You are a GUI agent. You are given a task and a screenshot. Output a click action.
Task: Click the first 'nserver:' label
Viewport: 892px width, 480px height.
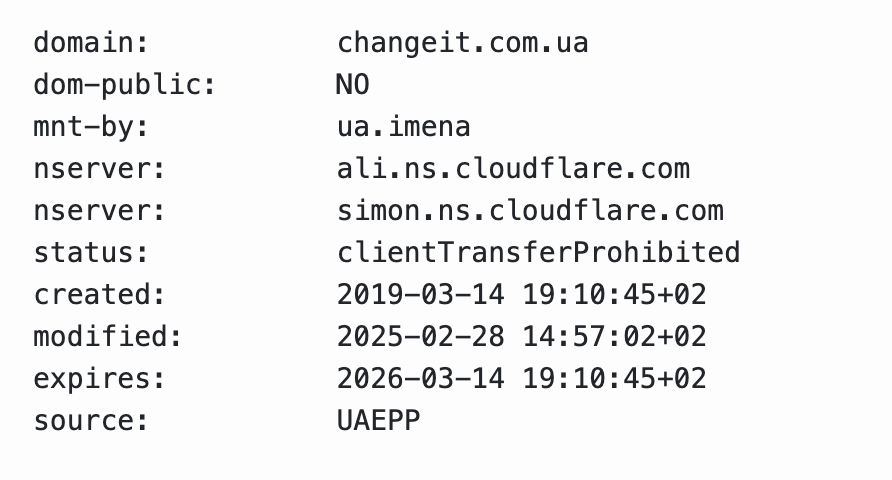[x=100, y=169]
